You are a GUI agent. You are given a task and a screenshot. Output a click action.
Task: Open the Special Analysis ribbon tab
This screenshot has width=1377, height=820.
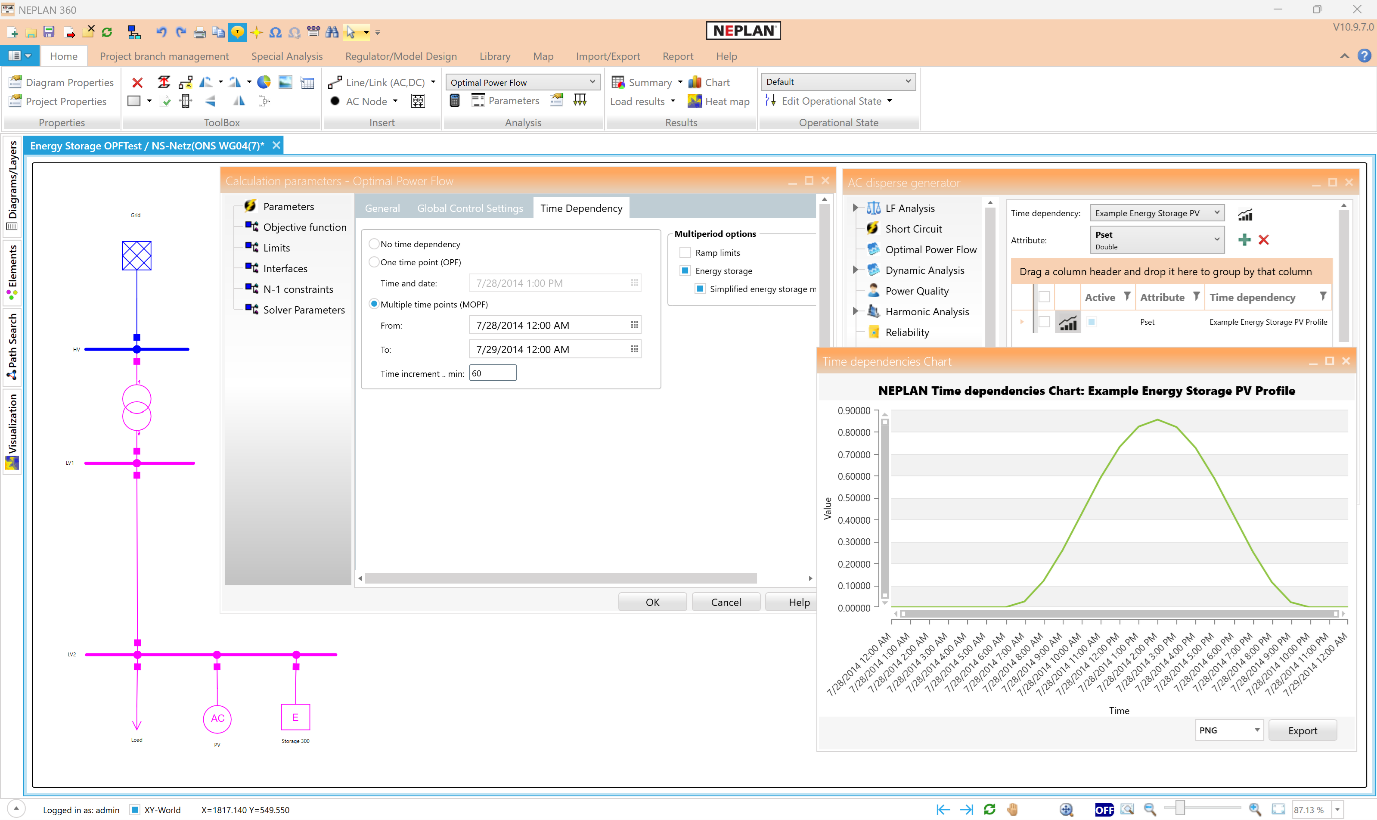click(x=286, y=57)
